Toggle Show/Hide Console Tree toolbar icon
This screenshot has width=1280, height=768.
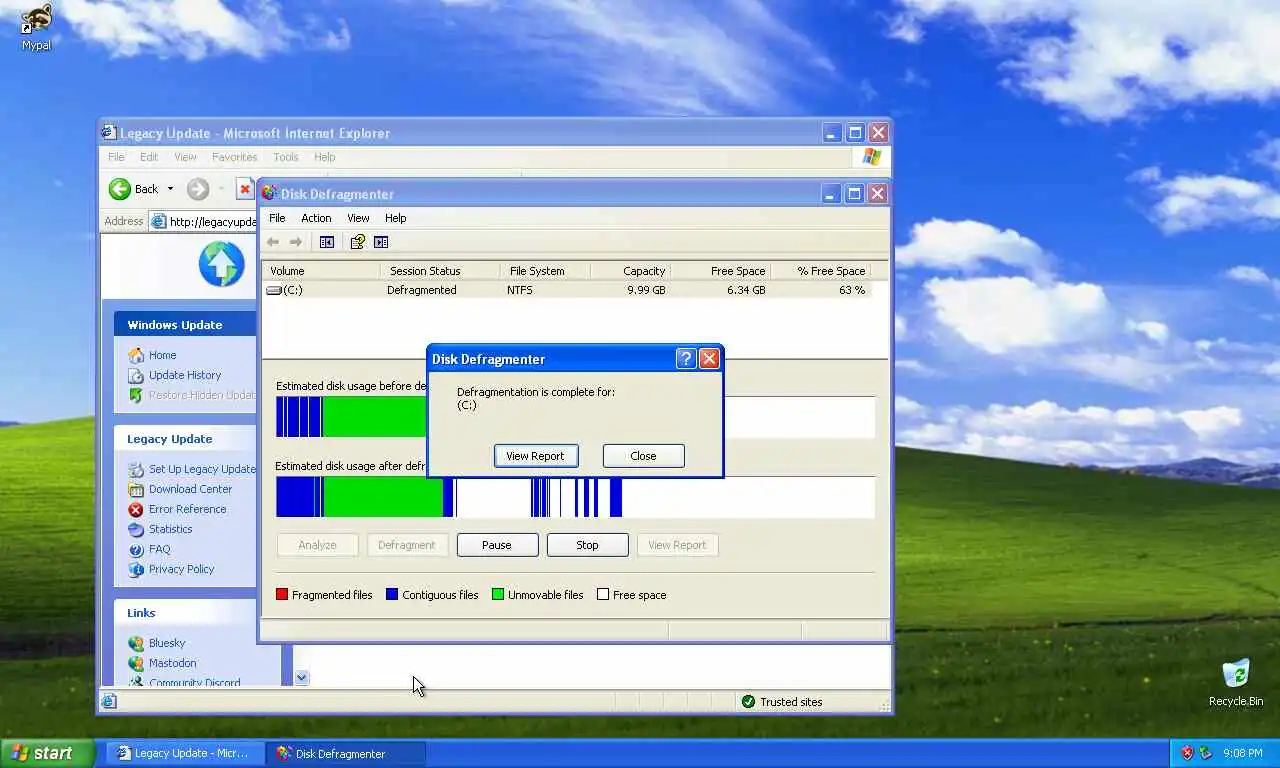pos(326,242)
